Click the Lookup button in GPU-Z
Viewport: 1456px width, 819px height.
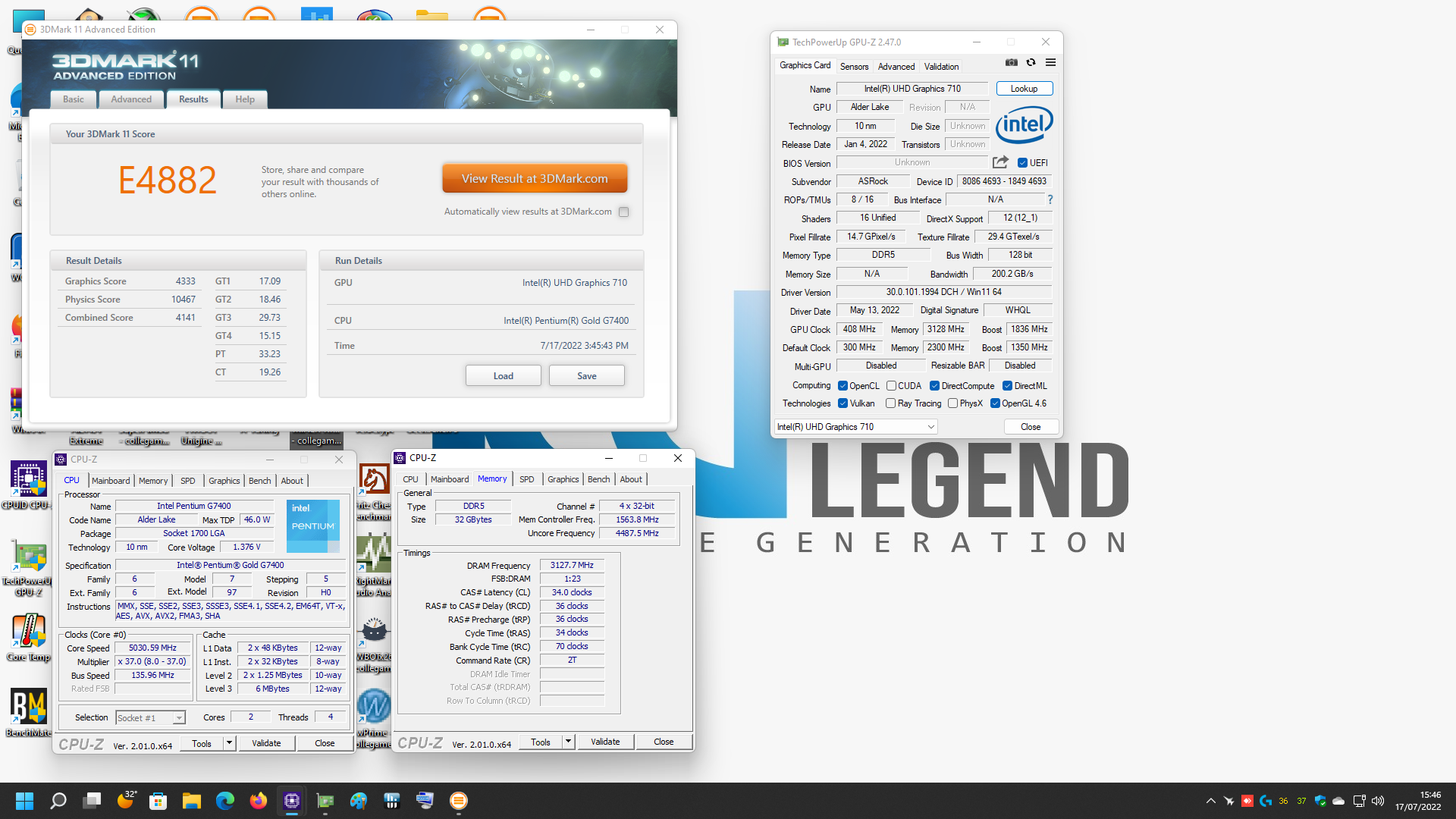coord(1024,89)
